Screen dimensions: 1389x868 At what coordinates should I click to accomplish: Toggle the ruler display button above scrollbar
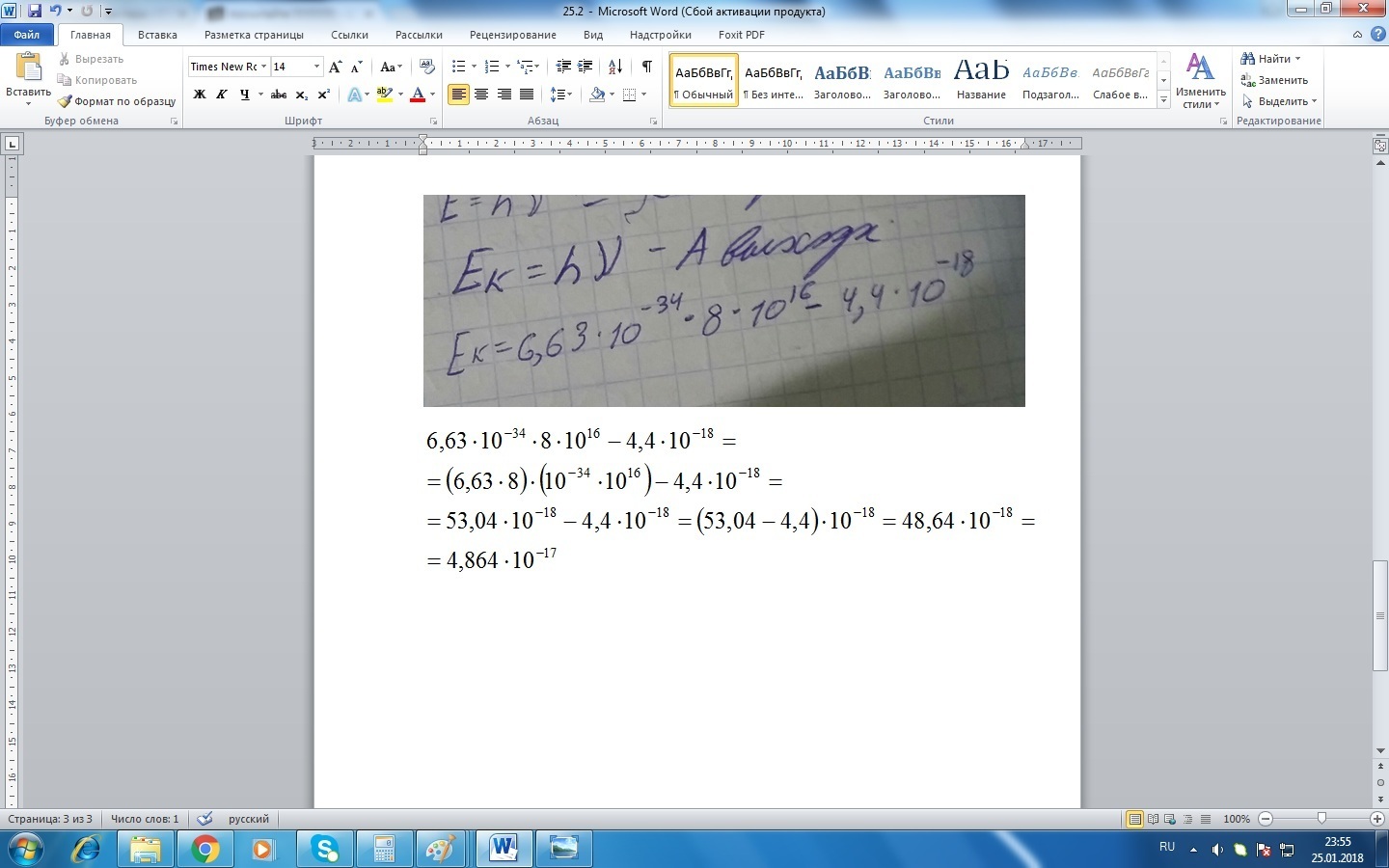click(x=1380, y=146)
